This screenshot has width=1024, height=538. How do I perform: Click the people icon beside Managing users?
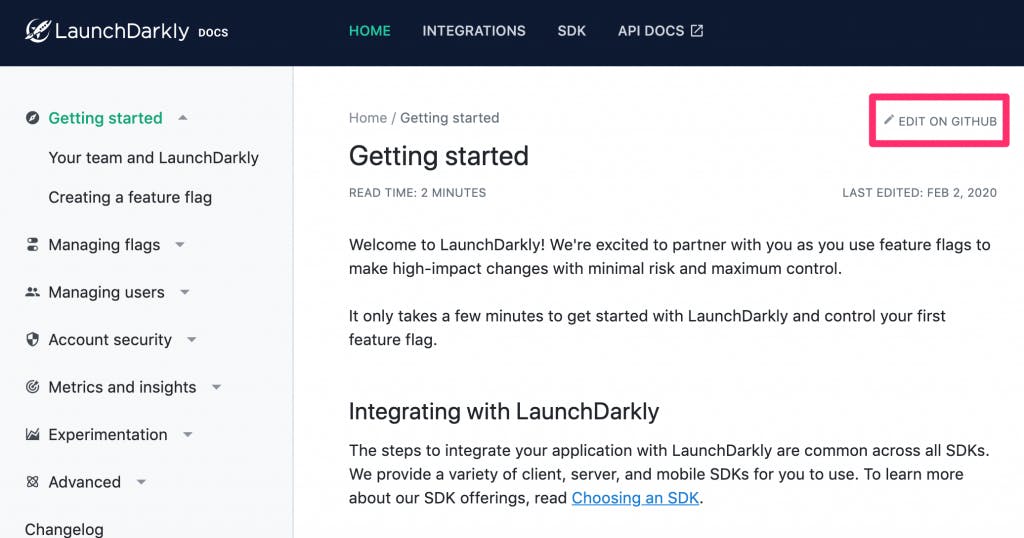tap(32, 293)
